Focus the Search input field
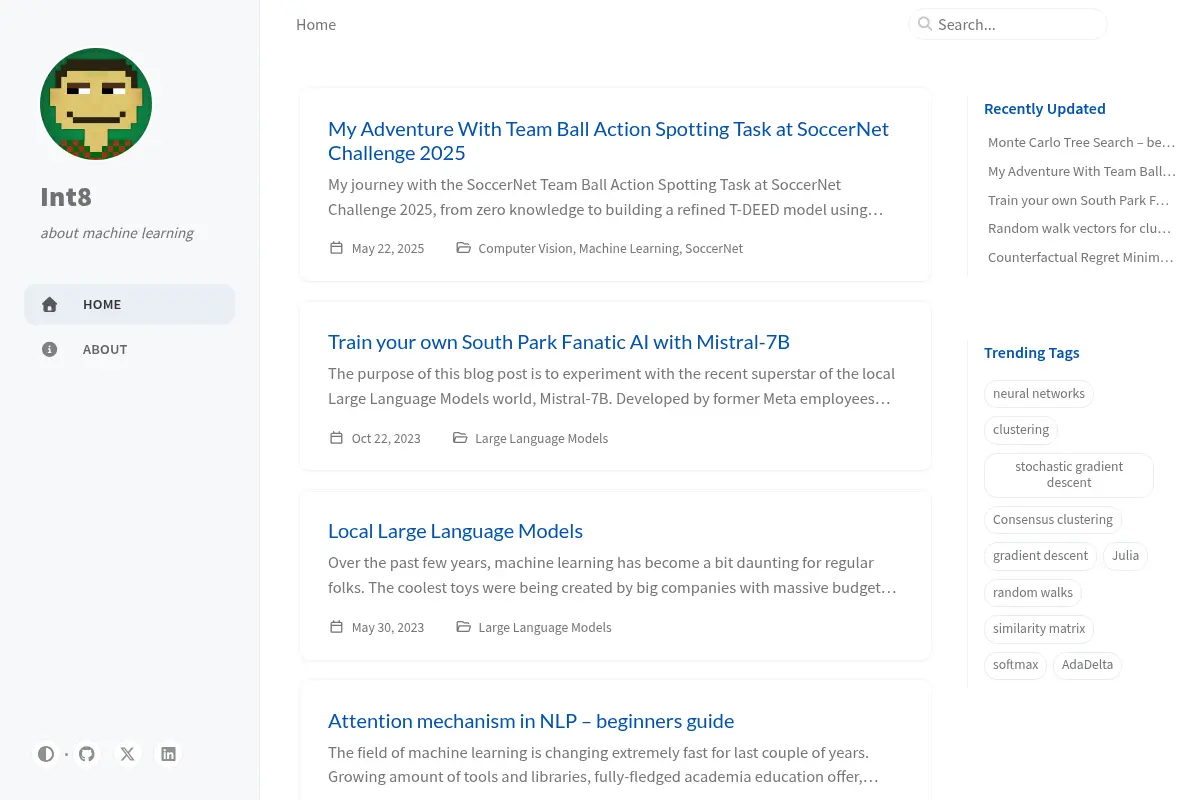The image size is (1200, 800). (x=1008, y=24)
